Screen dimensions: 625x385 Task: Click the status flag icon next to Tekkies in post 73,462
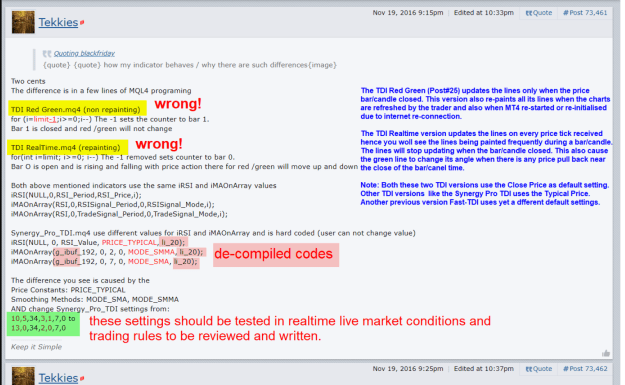[x=82, y=378]
